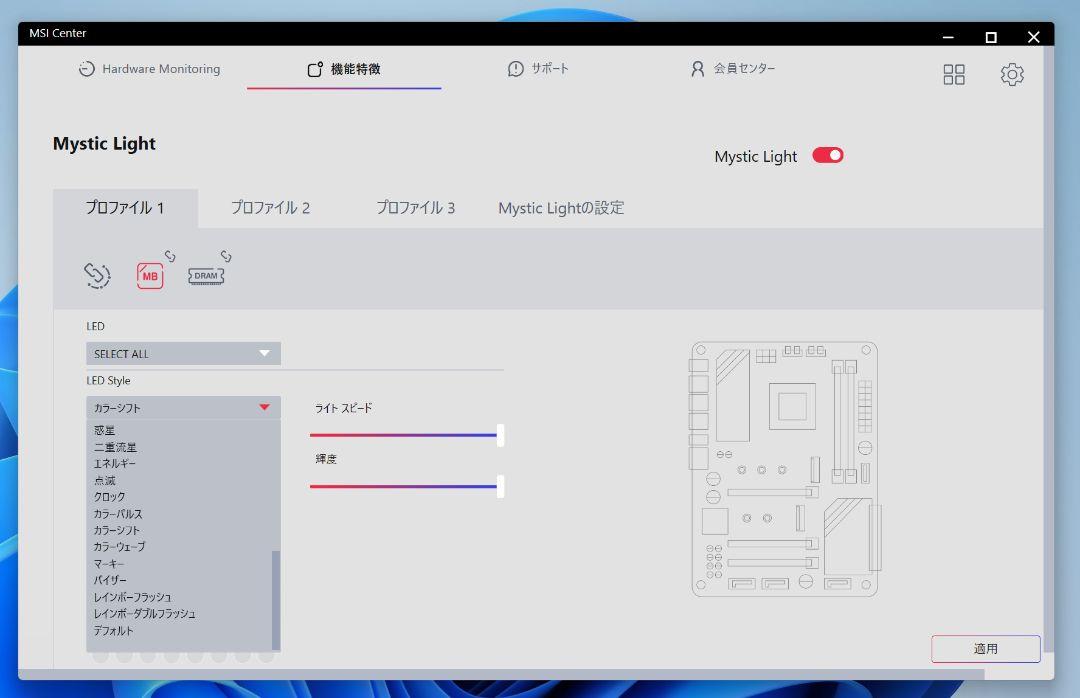Select the プロファイル 1 tab
This screenshot has height=698, width=1080.
point(125,208)
